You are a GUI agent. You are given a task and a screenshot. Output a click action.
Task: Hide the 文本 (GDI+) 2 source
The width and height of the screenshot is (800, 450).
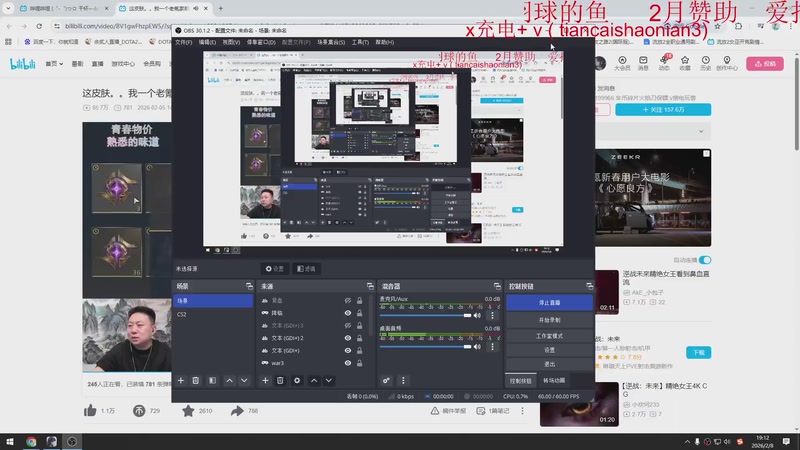[x=348, y=338]
